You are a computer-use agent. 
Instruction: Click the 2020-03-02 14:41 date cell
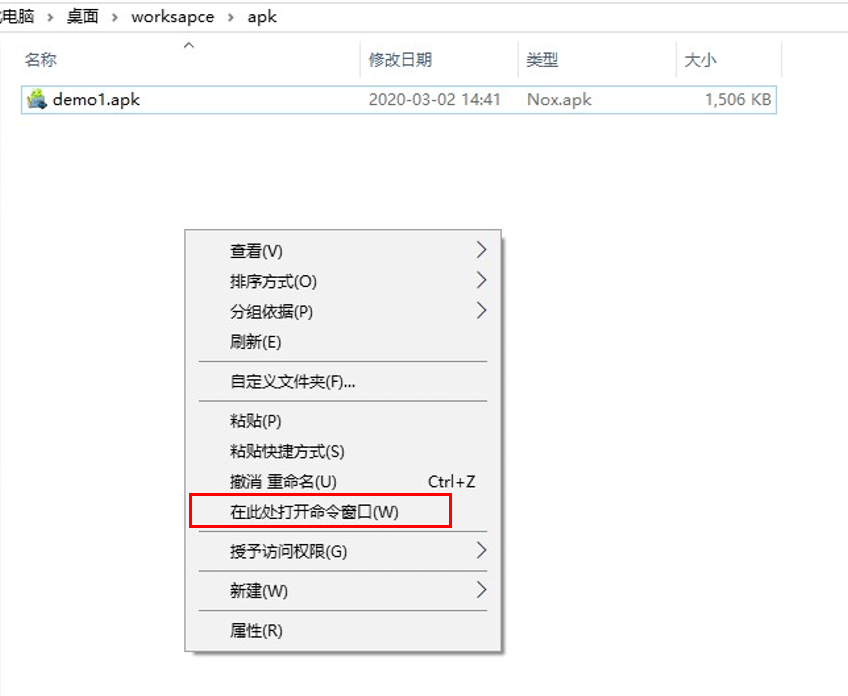coord(434,100)
